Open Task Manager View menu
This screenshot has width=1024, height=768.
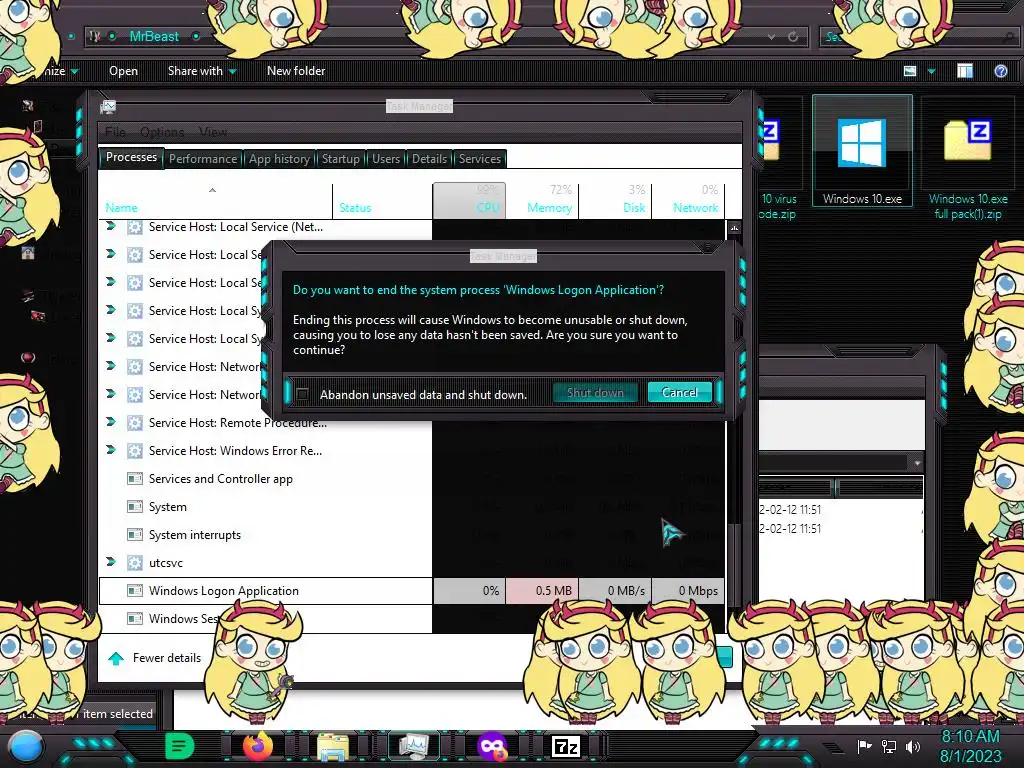point(213,132)
